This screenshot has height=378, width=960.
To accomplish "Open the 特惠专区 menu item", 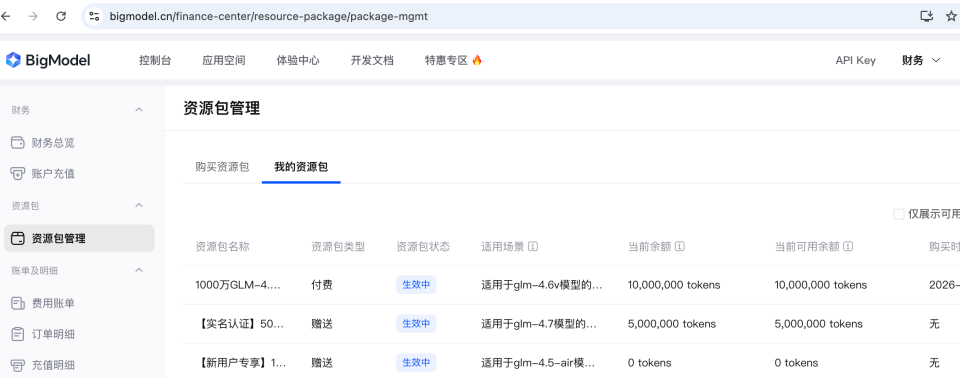I will [x=446, y=60].
